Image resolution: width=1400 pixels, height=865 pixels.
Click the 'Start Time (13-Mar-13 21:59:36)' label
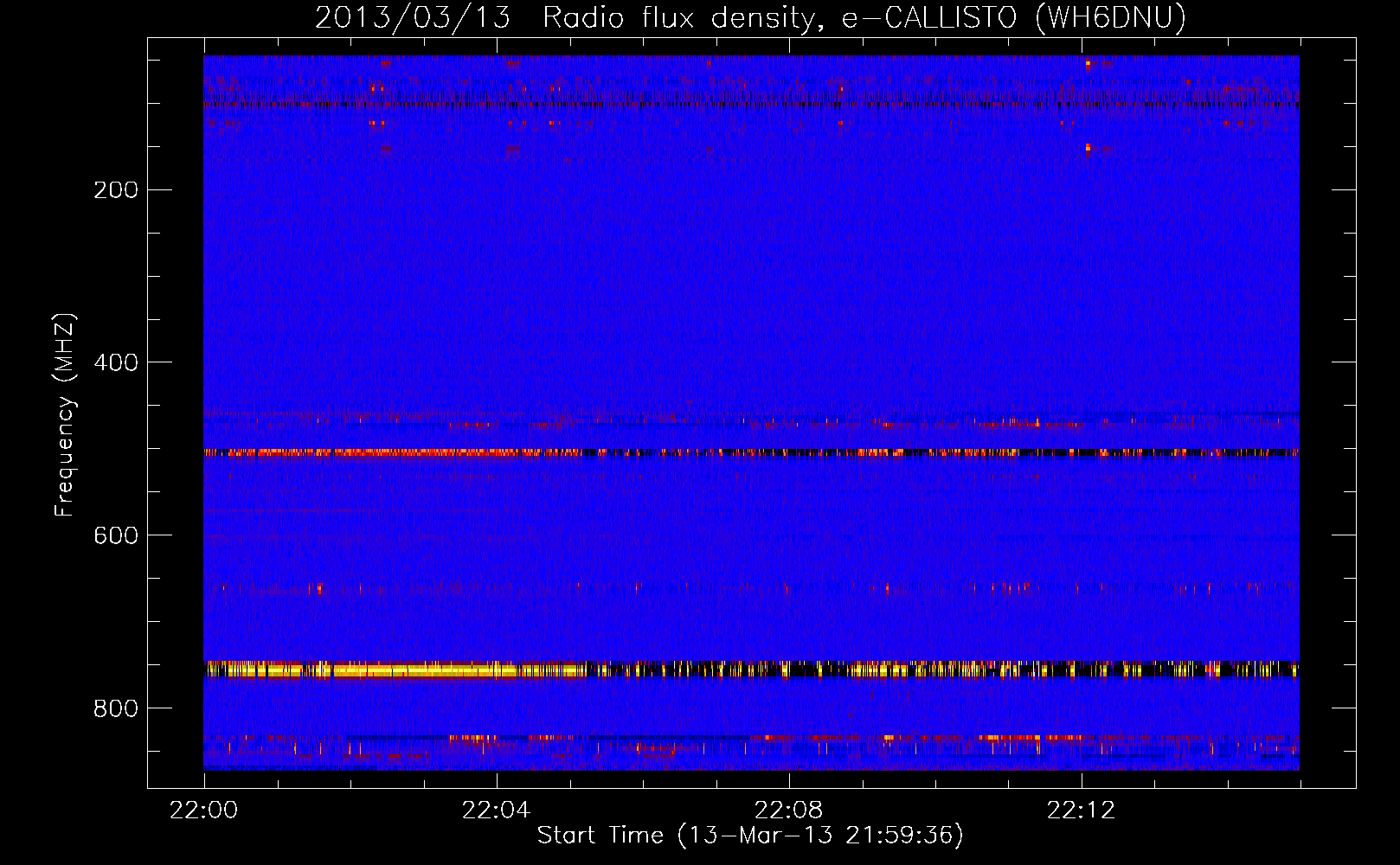750,836
